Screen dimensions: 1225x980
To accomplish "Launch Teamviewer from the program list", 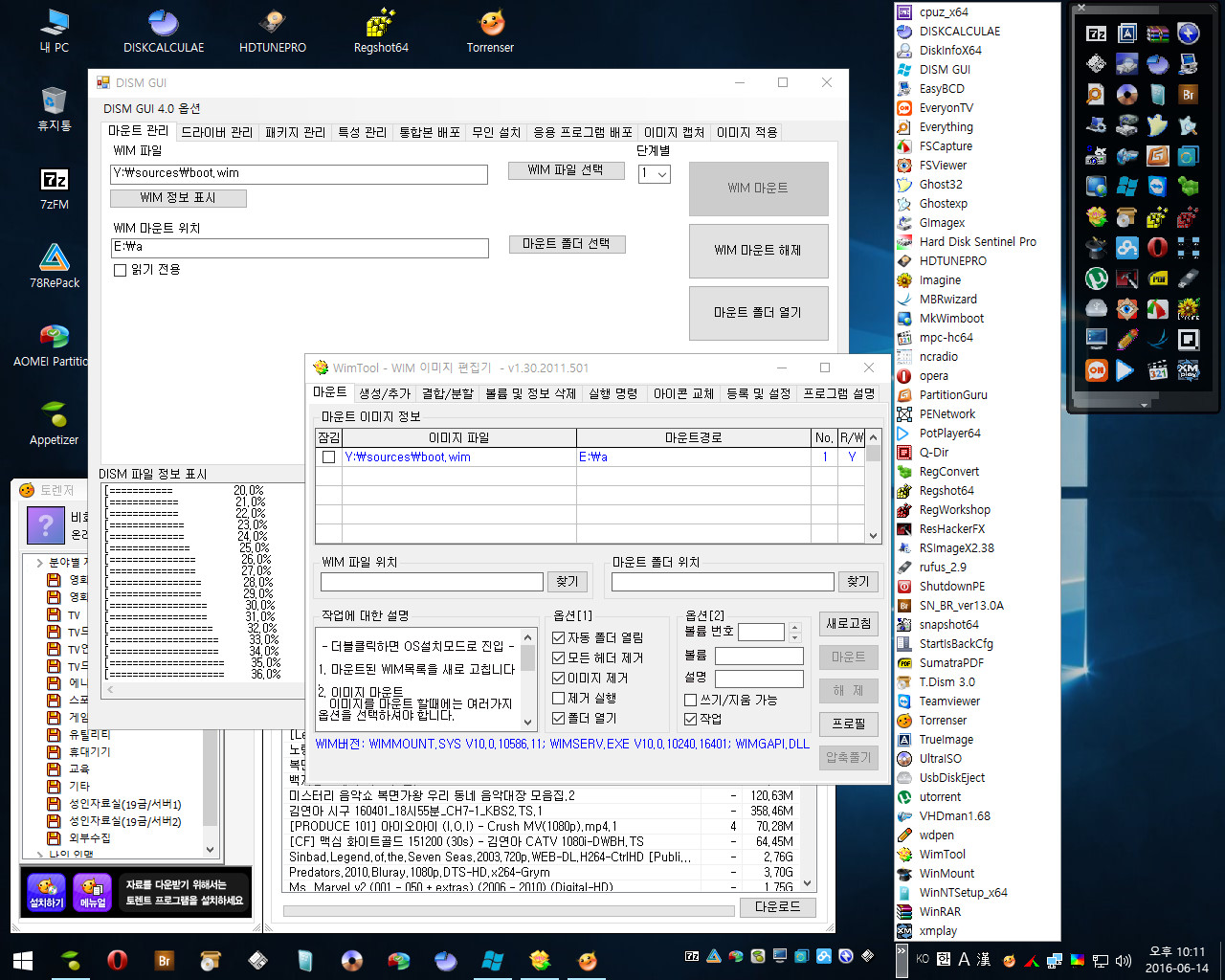I will tap(949, 702).
